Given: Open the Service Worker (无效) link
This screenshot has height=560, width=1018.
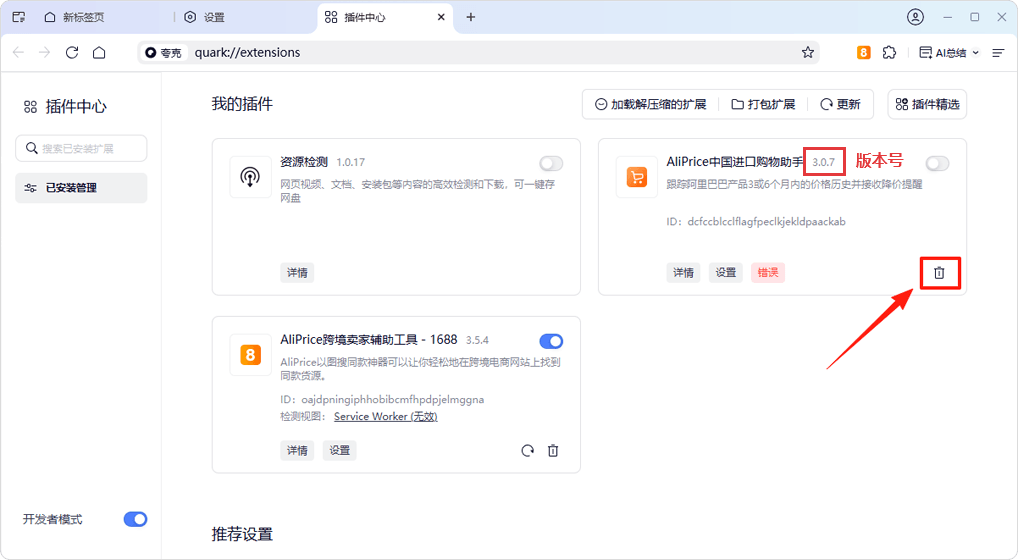Looking at the screenshot, I should 385,417.
